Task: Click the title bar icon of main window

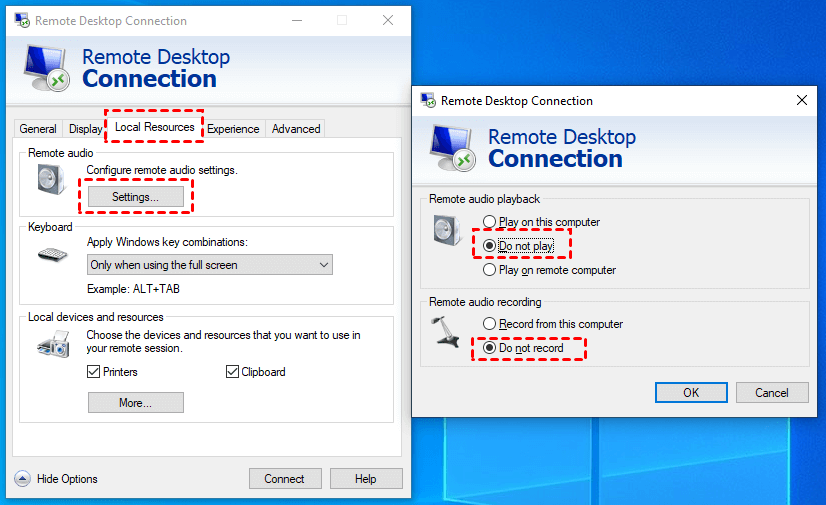Action: pos(22,21)
